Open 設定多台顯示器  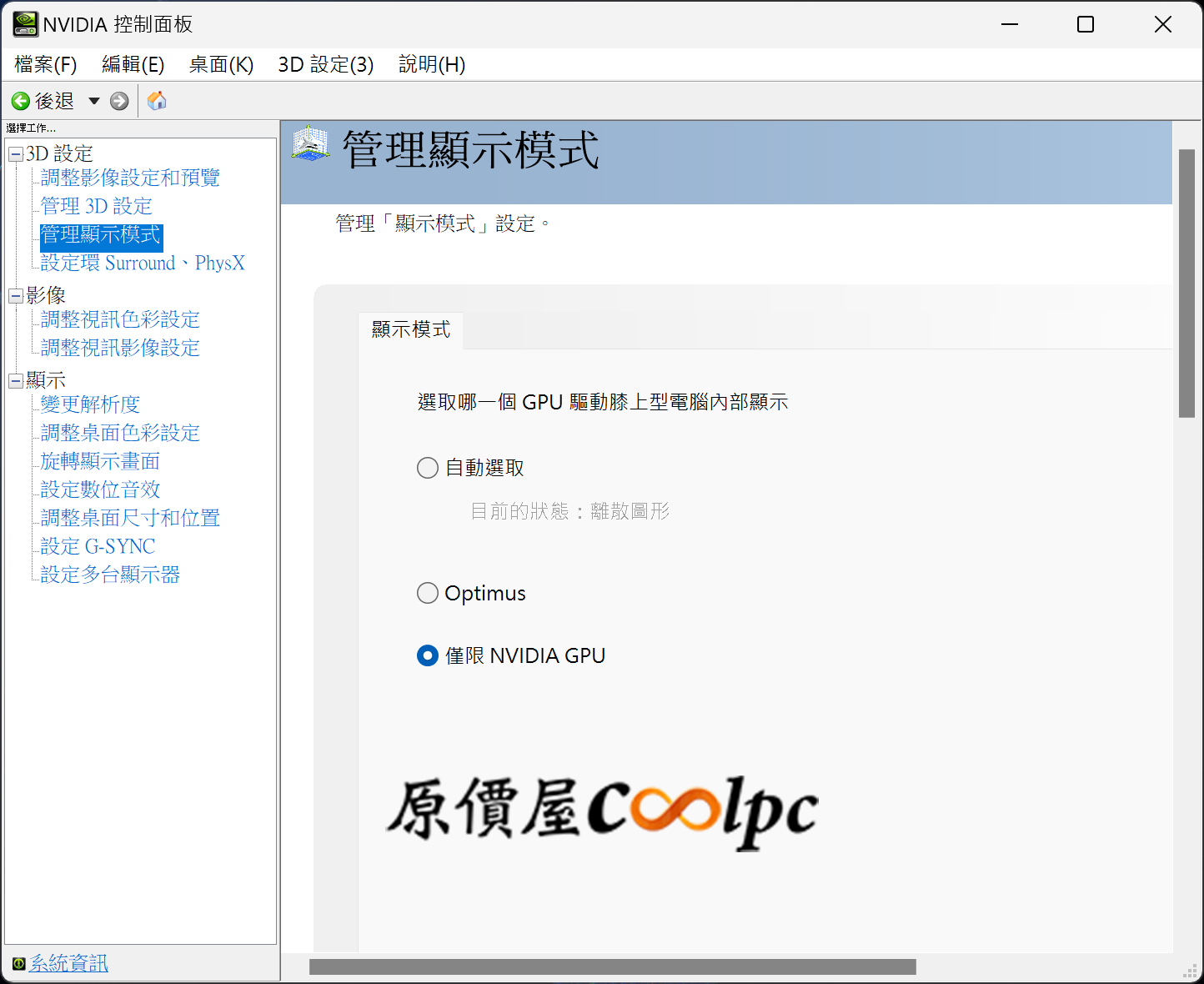(110, 575)
